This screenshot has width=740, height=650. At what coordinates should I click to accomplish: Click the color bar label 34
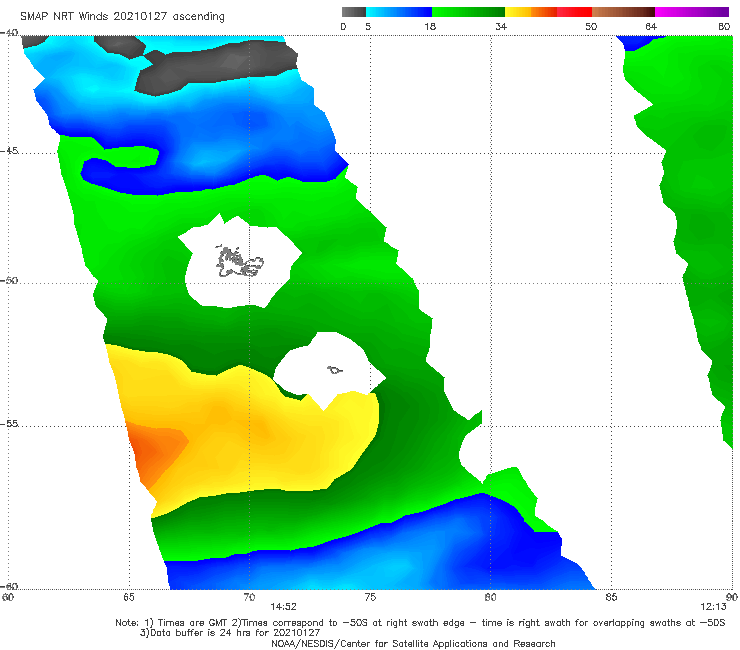501,26
